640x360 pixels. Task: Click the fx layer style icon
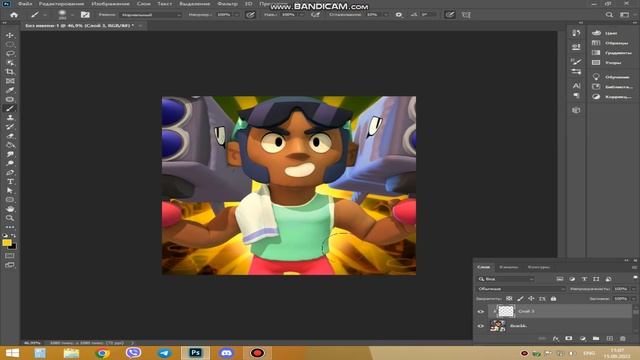[x=556, y=338]
